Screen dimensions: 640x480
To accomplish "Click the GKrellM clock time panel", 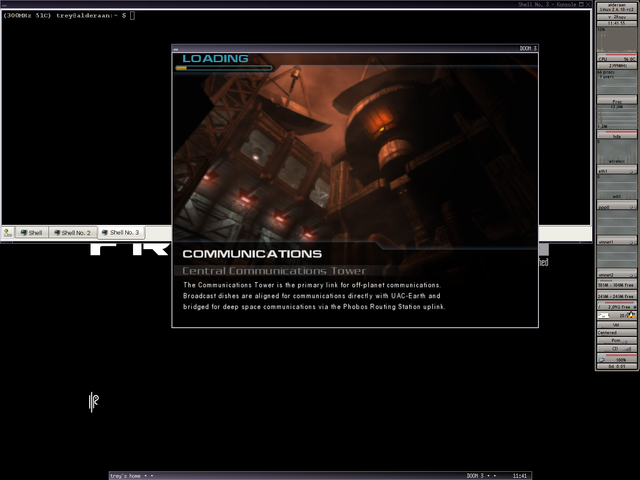I will click(x=617, y=23).
